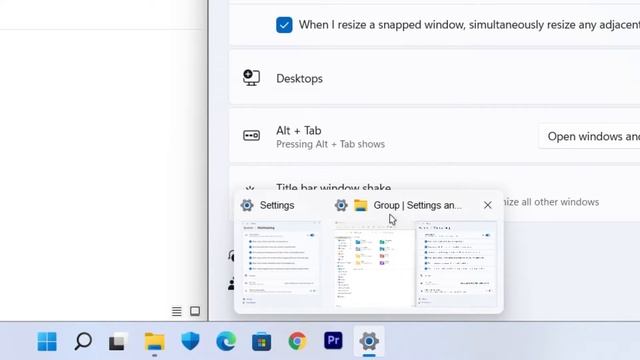640x360 pixels.
Task: Open the Alt + Tab dropdown
Action: [x=589, y=137]
